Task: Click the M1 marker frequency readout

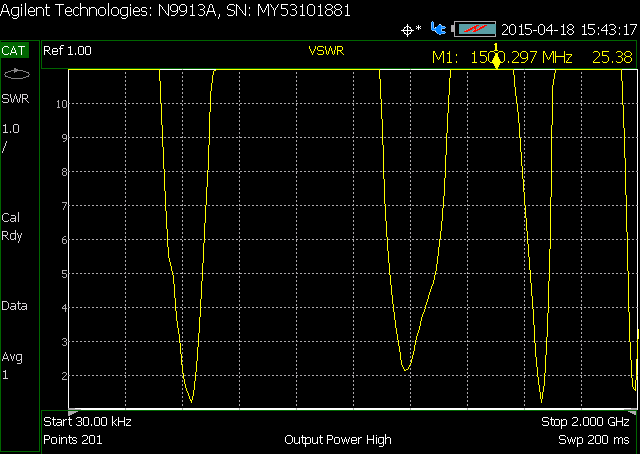Action: 502,58
